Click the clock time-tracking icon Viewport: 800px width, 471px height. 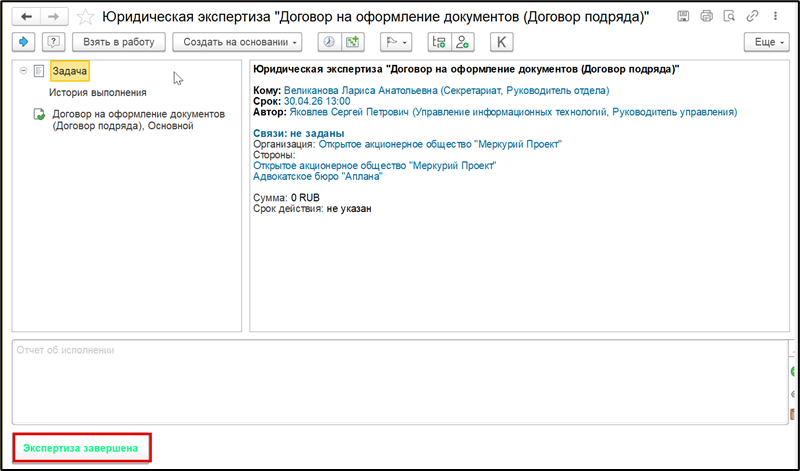pos(329,42)
